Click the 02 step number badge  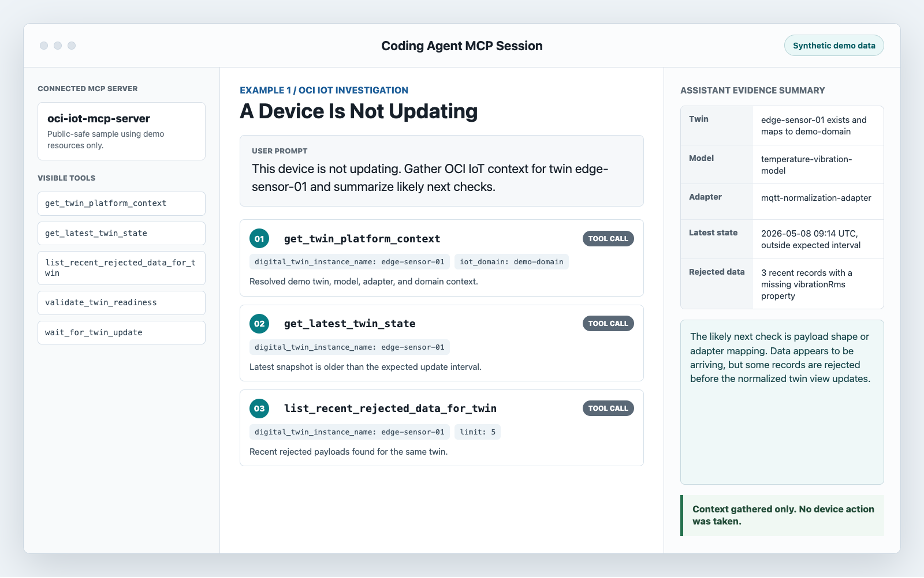(x=259, y=323)
